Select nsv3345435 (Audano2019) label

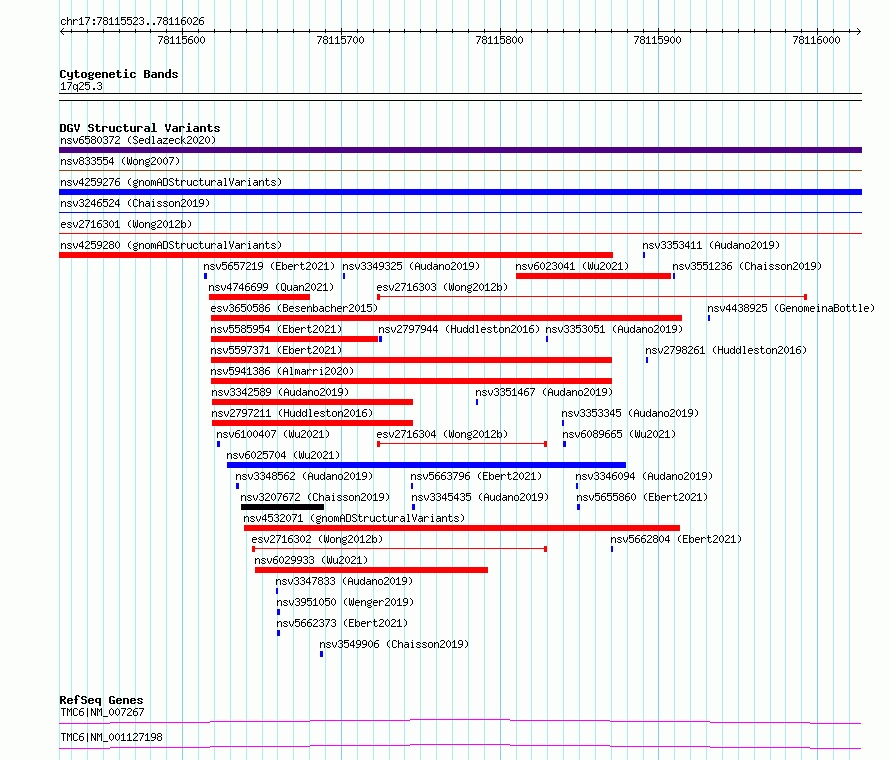coord(480,497)
